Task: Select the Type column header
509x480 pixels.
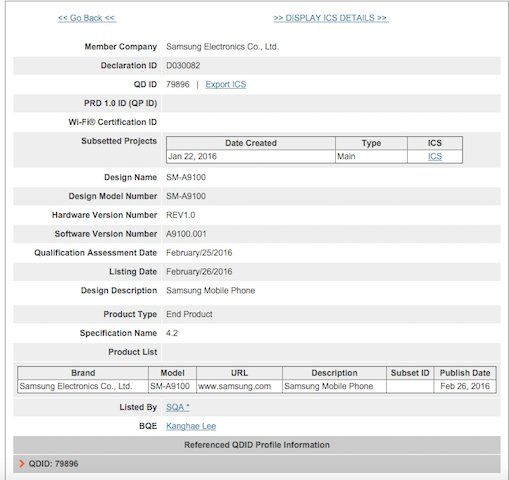Action: pos(371,143)
